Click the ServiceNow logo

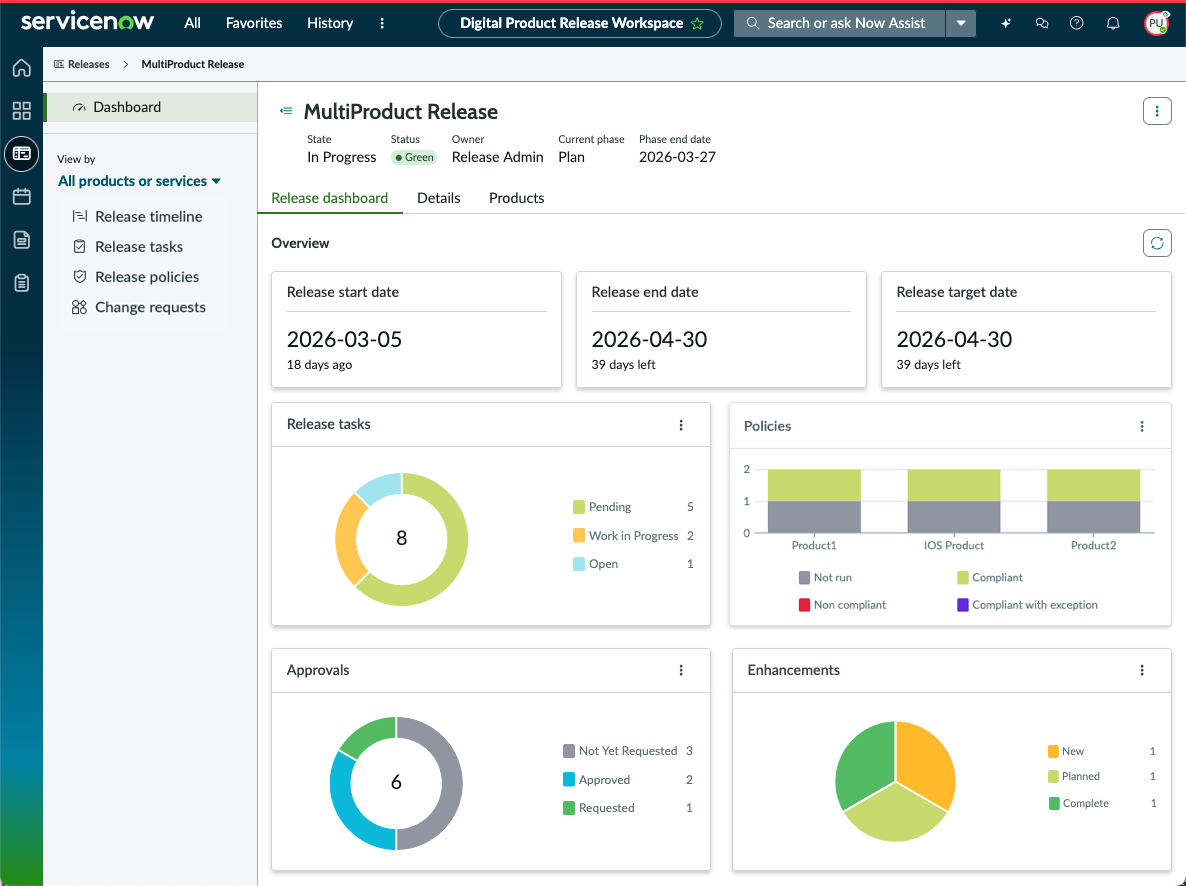point(88,22)
